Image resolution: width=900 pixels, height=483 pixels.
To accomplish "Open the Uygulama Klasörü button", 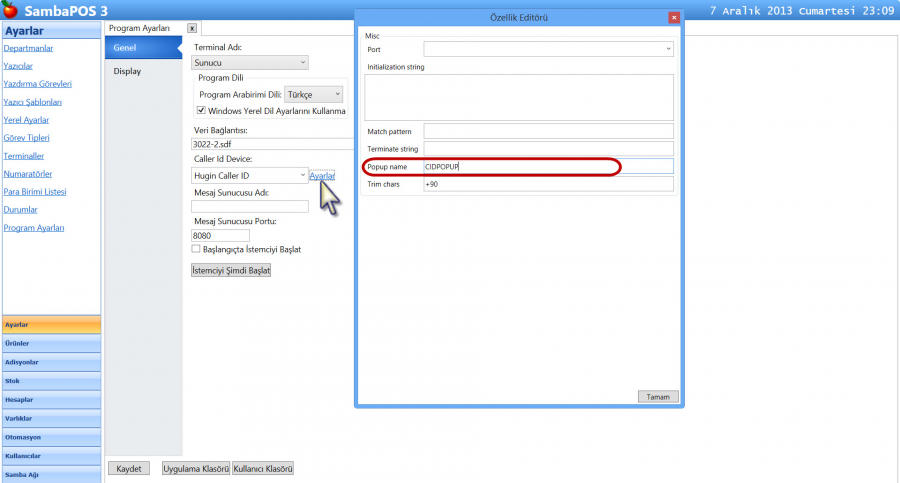I will pyautogui.click(x=196, y=468).
